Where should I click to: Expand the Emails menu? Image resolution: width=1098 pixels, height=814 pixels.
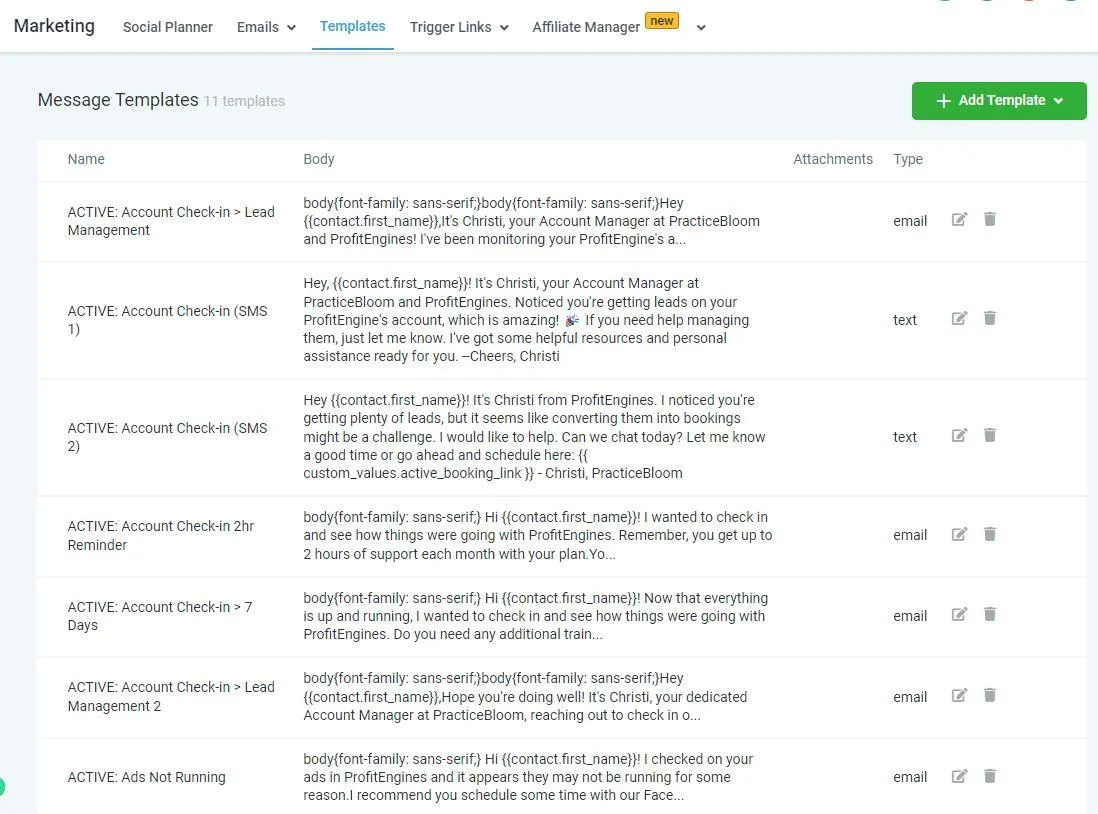[266, 27]
